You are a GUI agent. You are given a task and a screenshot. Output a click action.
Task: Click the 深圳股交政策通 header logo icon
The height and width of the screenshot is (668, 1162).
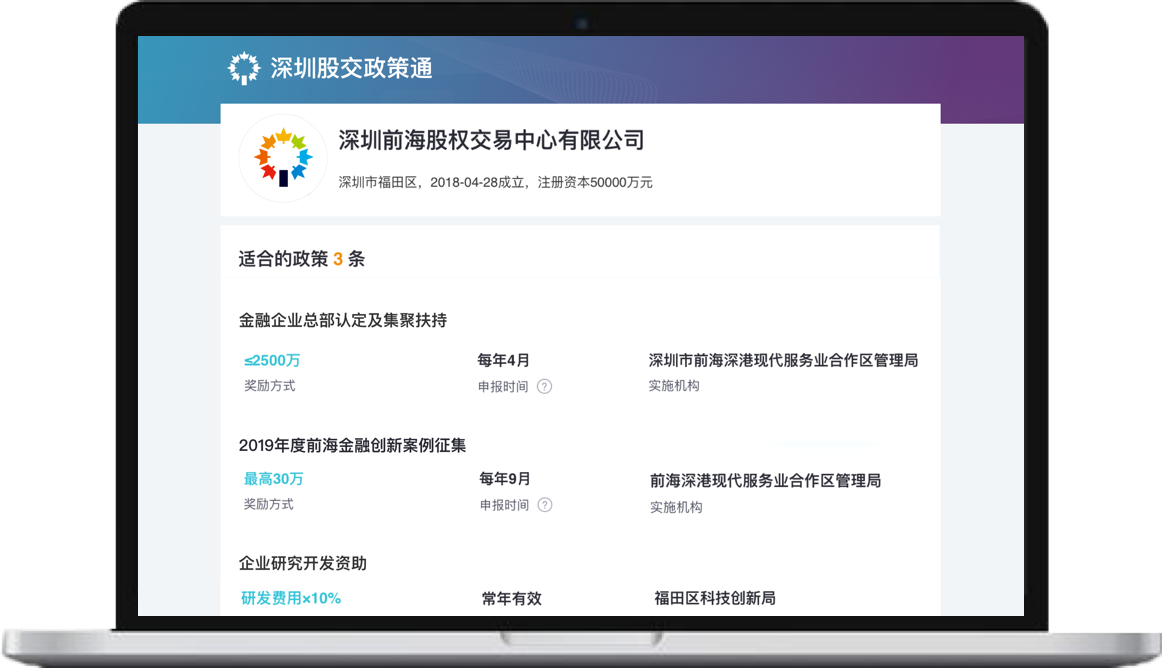[244, 68]
